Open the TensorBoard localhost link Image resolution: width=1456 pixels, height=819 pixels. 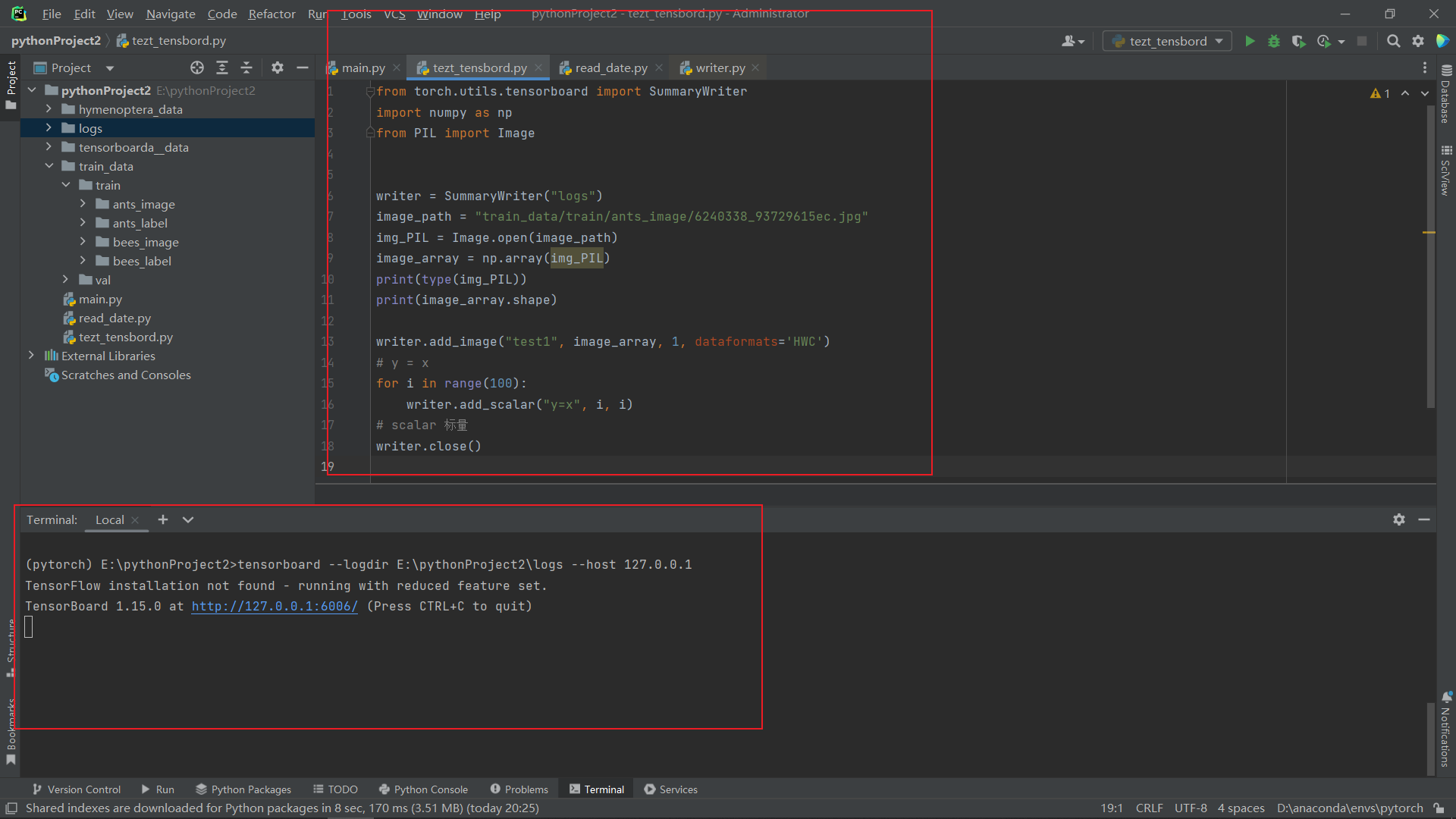(x=275, y=606)
